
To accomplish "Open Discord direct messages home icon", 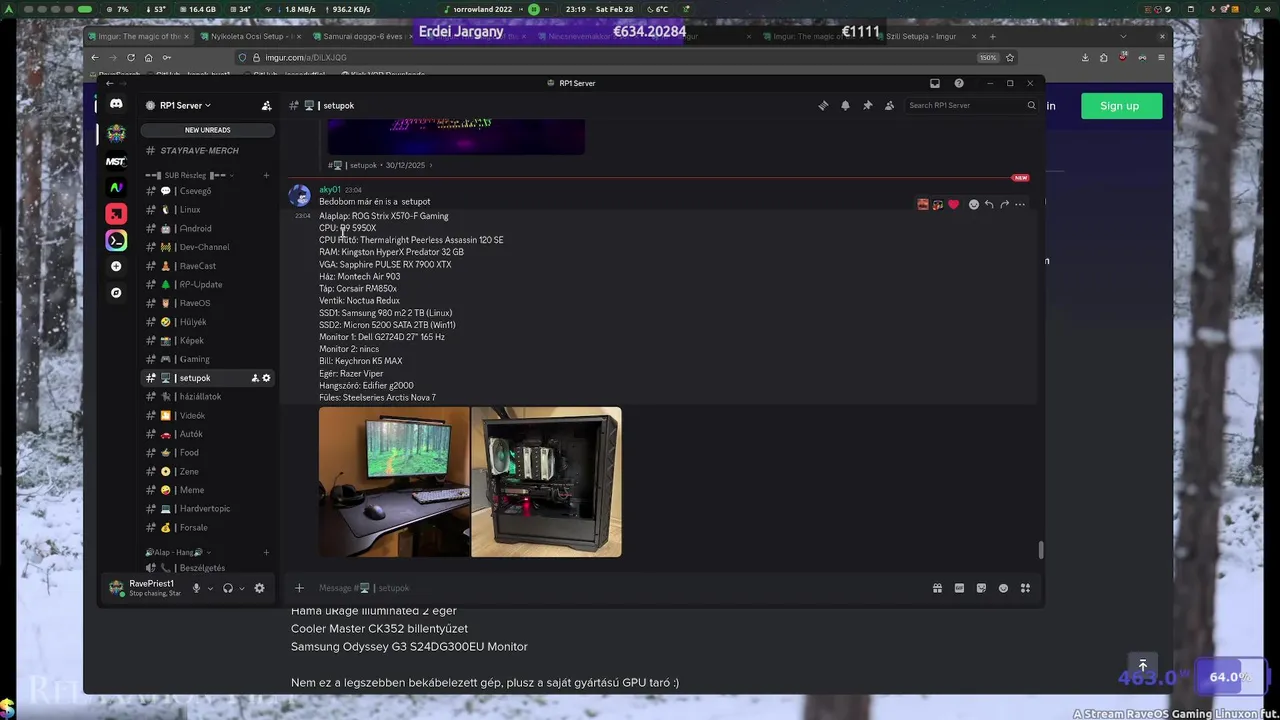I will pyautogui.click(x=116, y=104).
